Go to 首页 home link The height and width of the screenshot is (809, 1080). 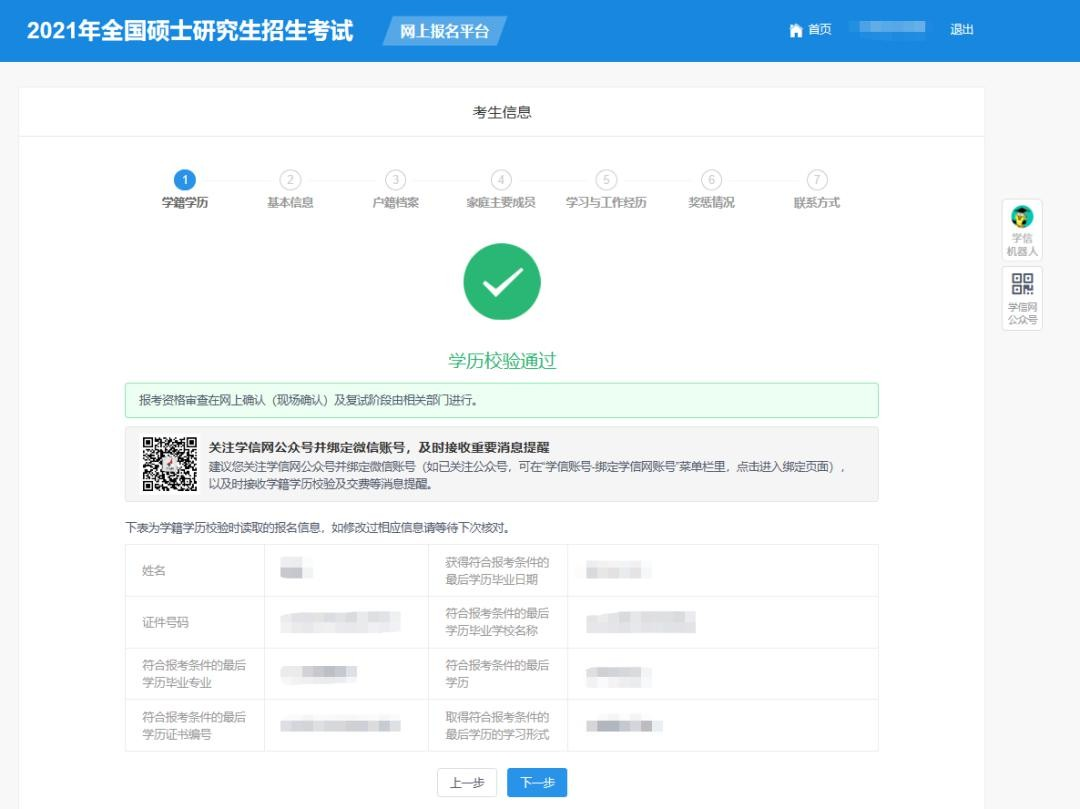(x=819, y=30)
